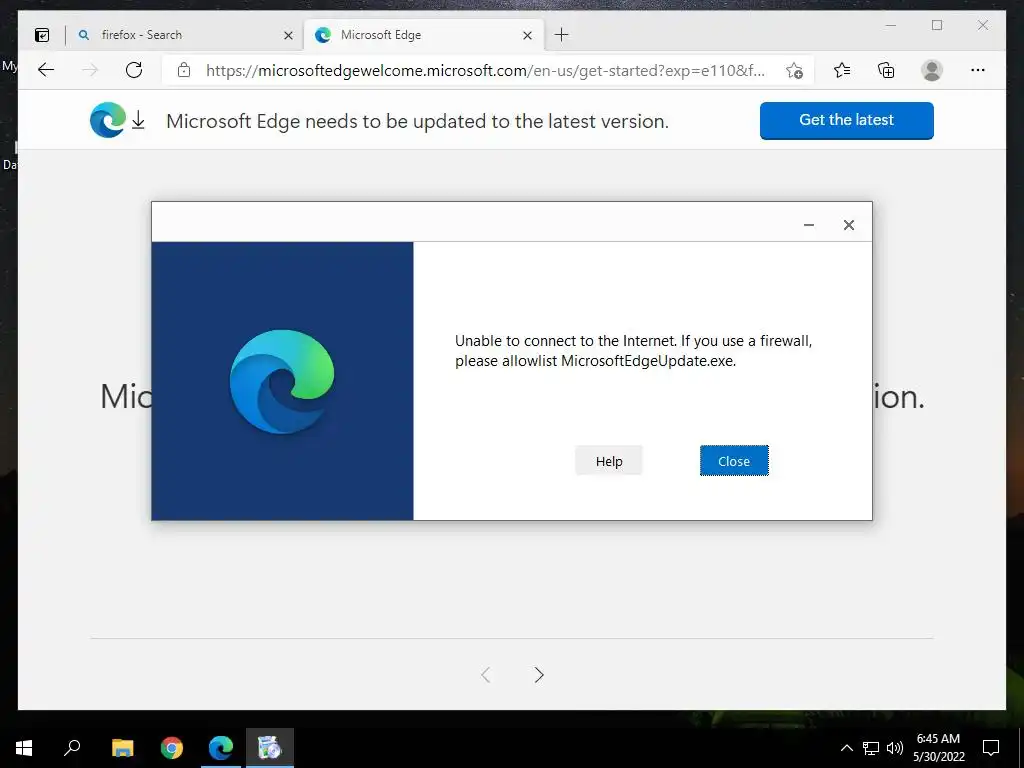This screenshot has width=1024, height=768.
Task: Close the Microsoft Edge tab
Action: point(528,35)
